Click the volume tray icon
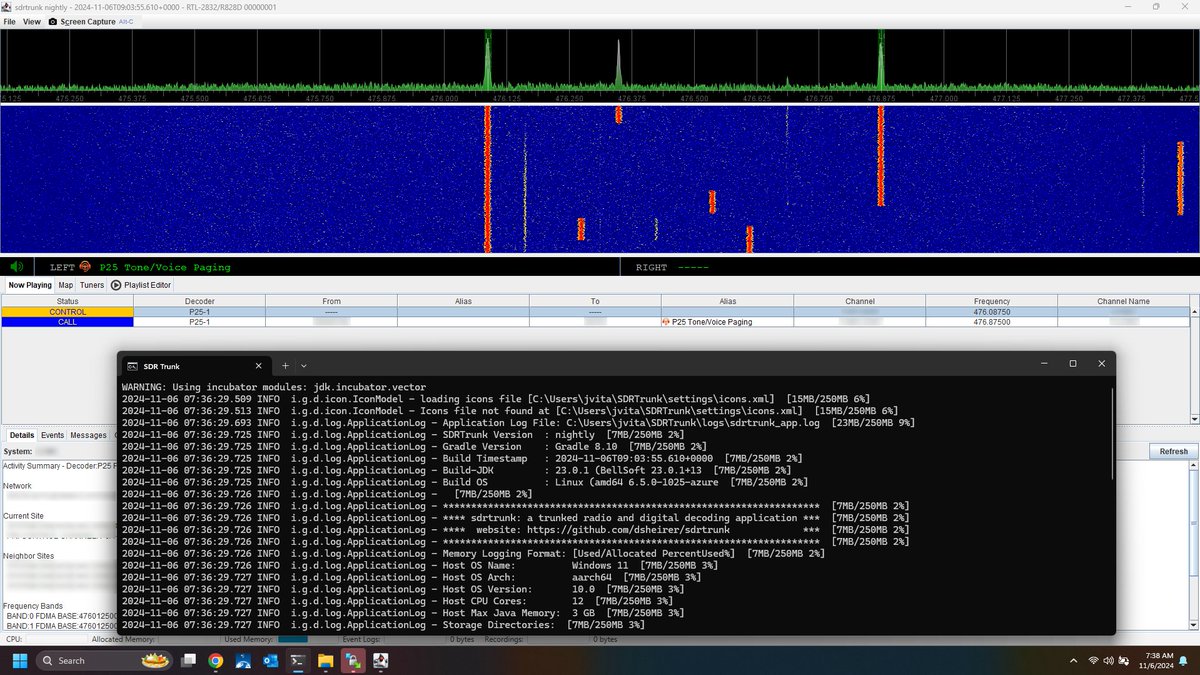The height and width of the screenshot is (675, 1200). [1111, 660]
